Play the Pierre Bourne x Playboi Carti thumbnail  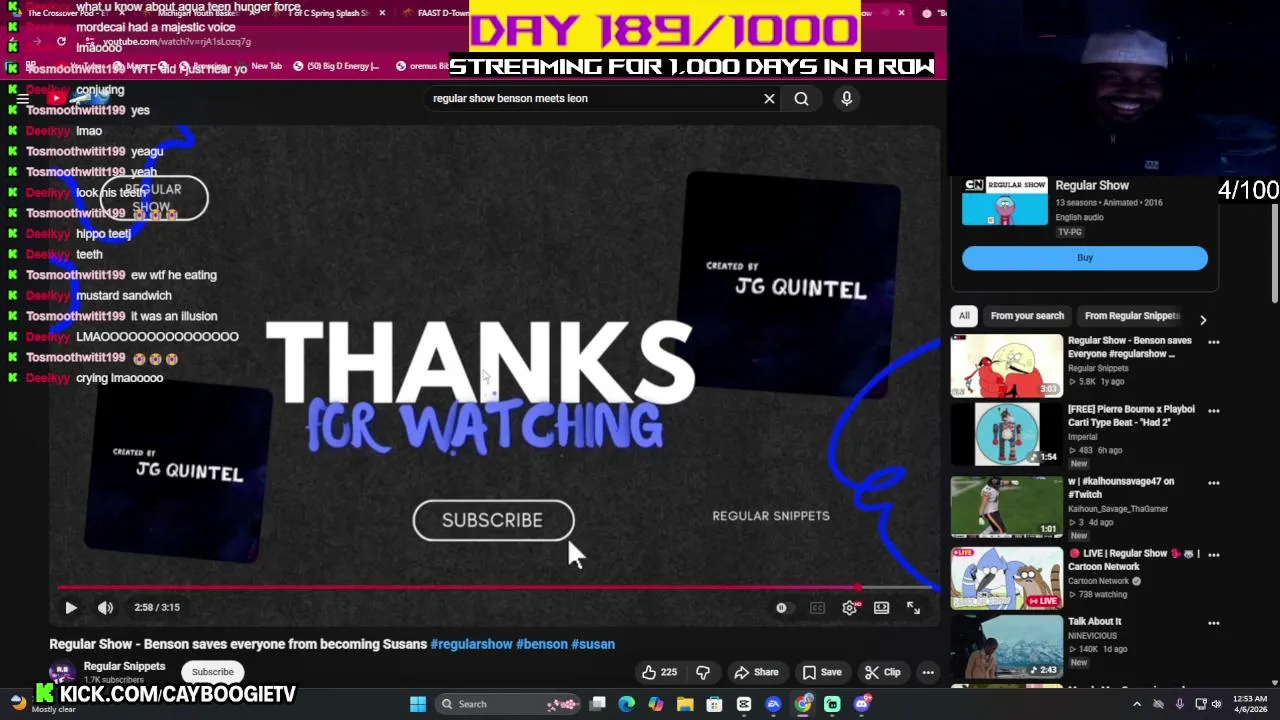(1007, 434)
